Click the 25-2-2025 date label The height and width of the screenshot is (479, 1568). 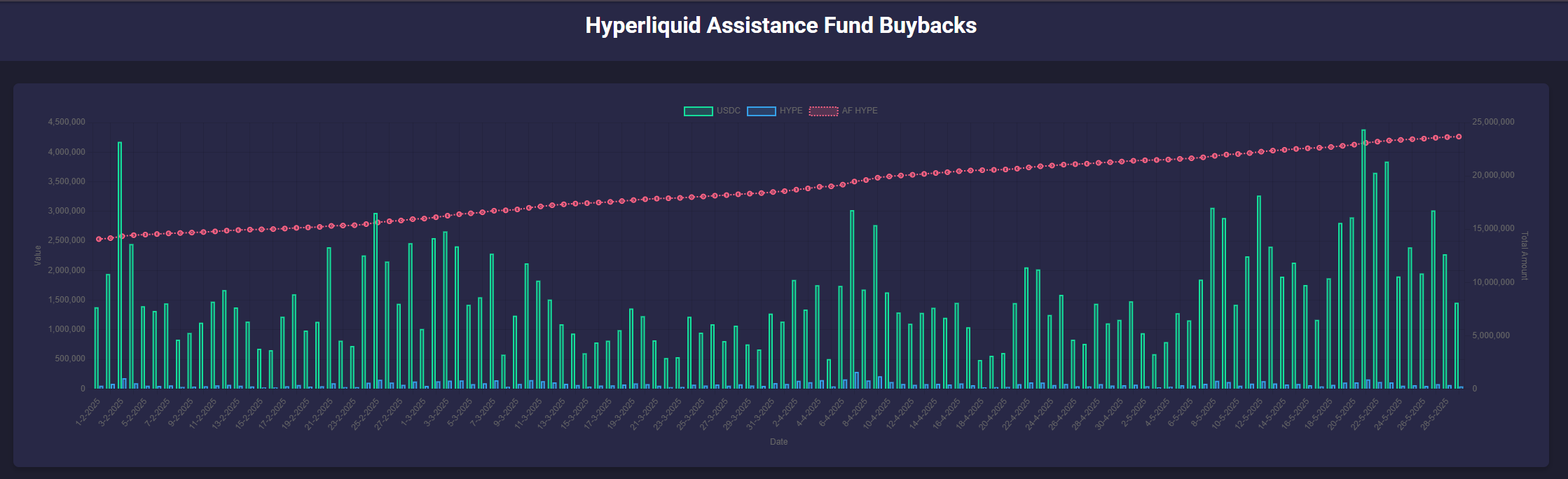tap(365, 413)
